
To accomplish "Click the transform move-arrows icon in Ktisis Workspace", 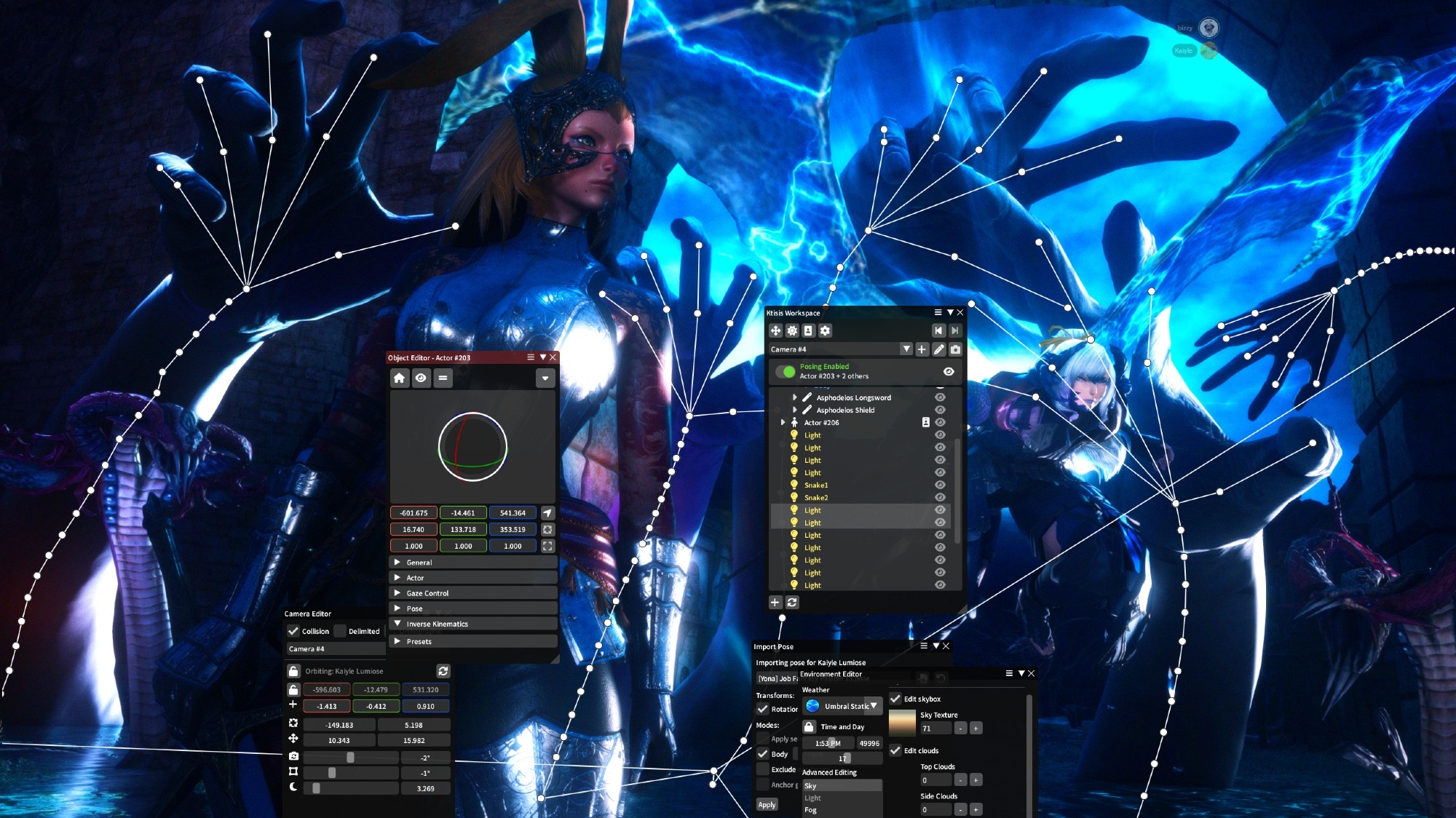I will click(775, 330).
